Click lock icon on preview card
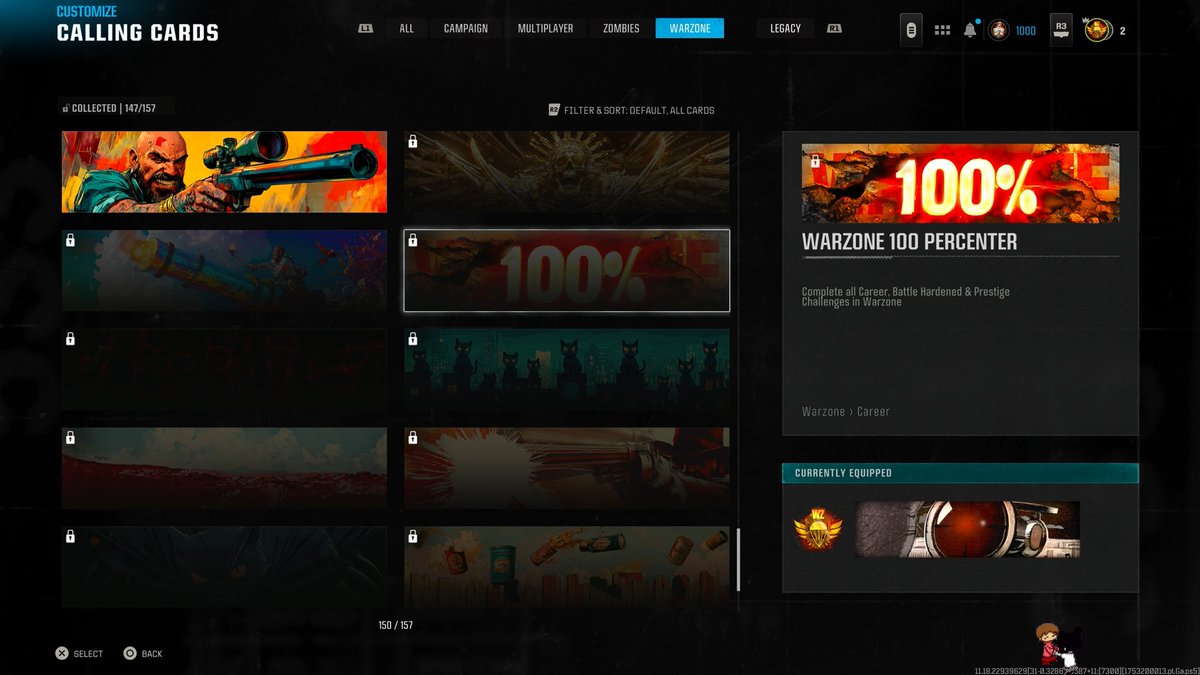Image resolution: width=1200 pixels, height=675 pixels. click(x=815, y=160)
